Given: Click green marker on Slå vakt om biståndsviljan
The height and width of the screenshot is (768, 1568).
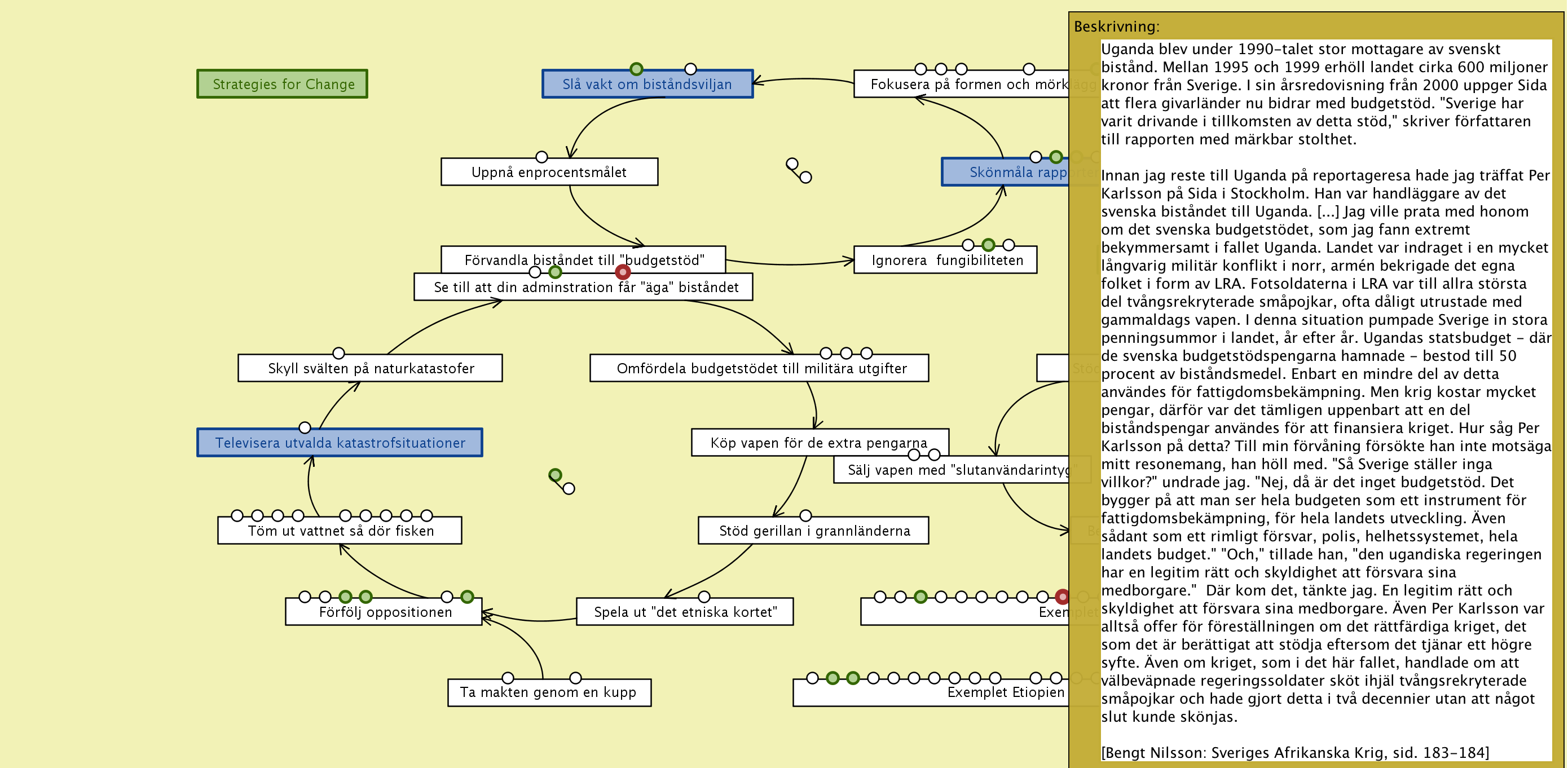Looking at the screenshot, I should [x=636, y=69].
